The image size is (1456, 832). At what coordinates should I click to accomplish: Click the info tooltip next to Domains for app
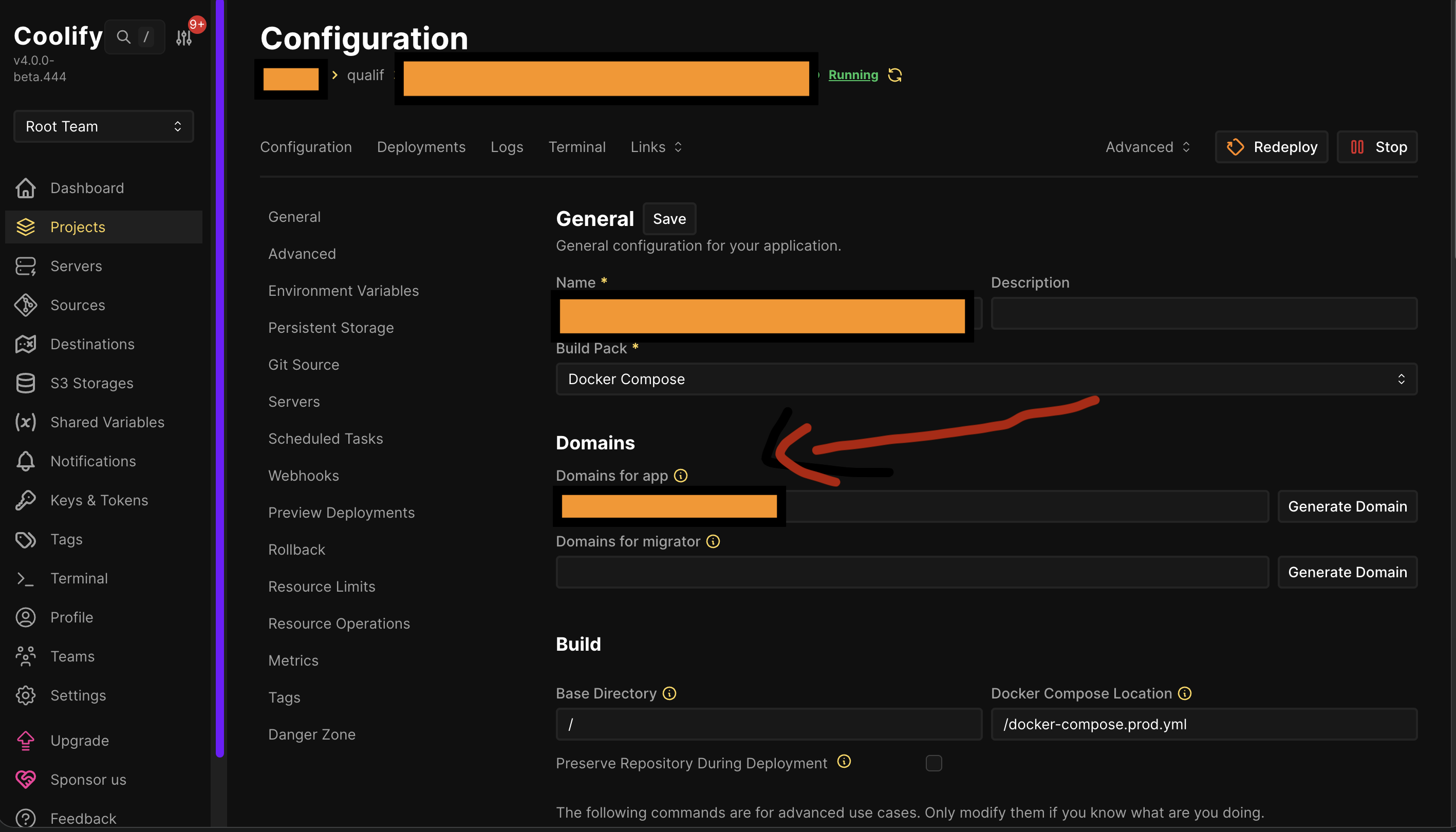(681, 475)
